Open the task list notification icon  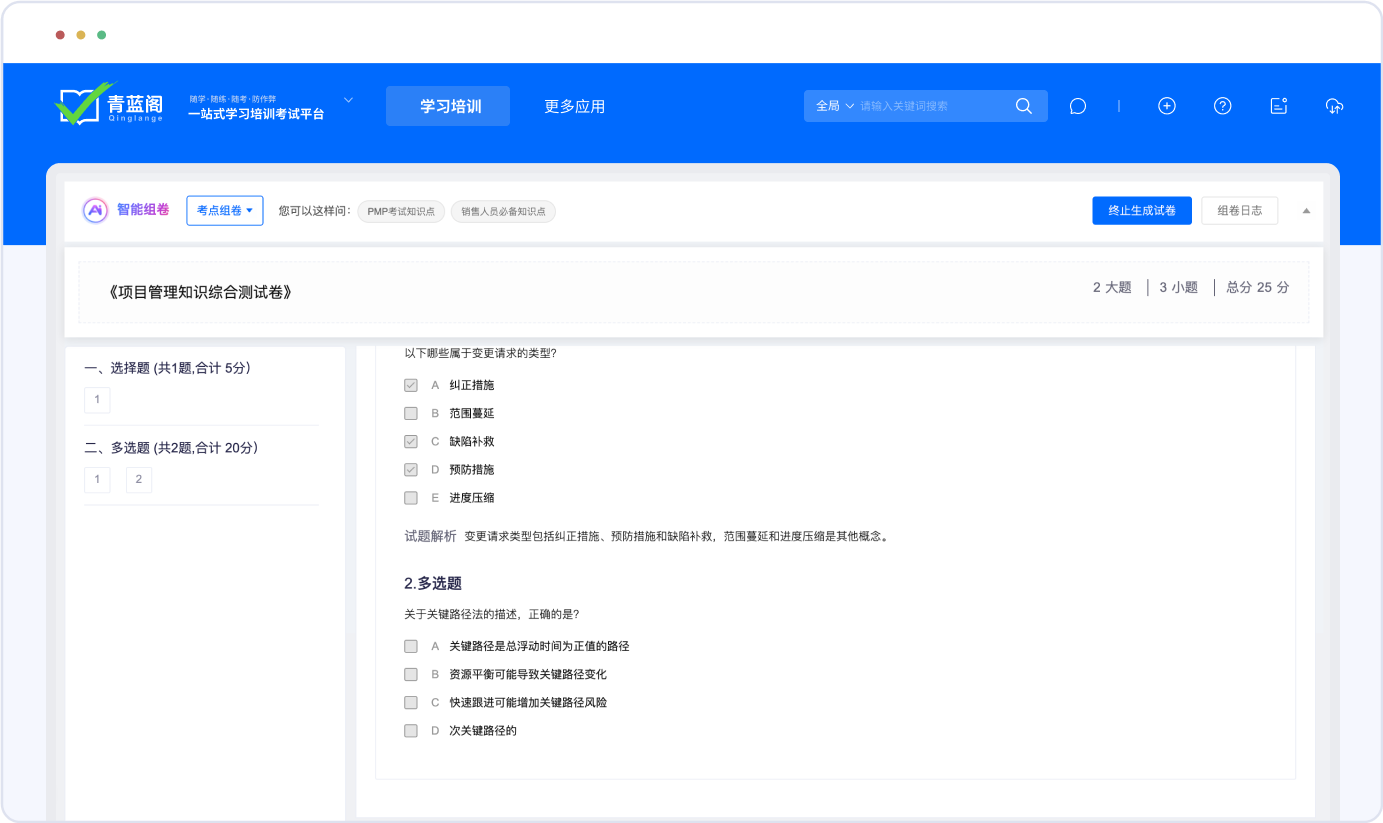pyautogui.click(x=1278, y=106)
